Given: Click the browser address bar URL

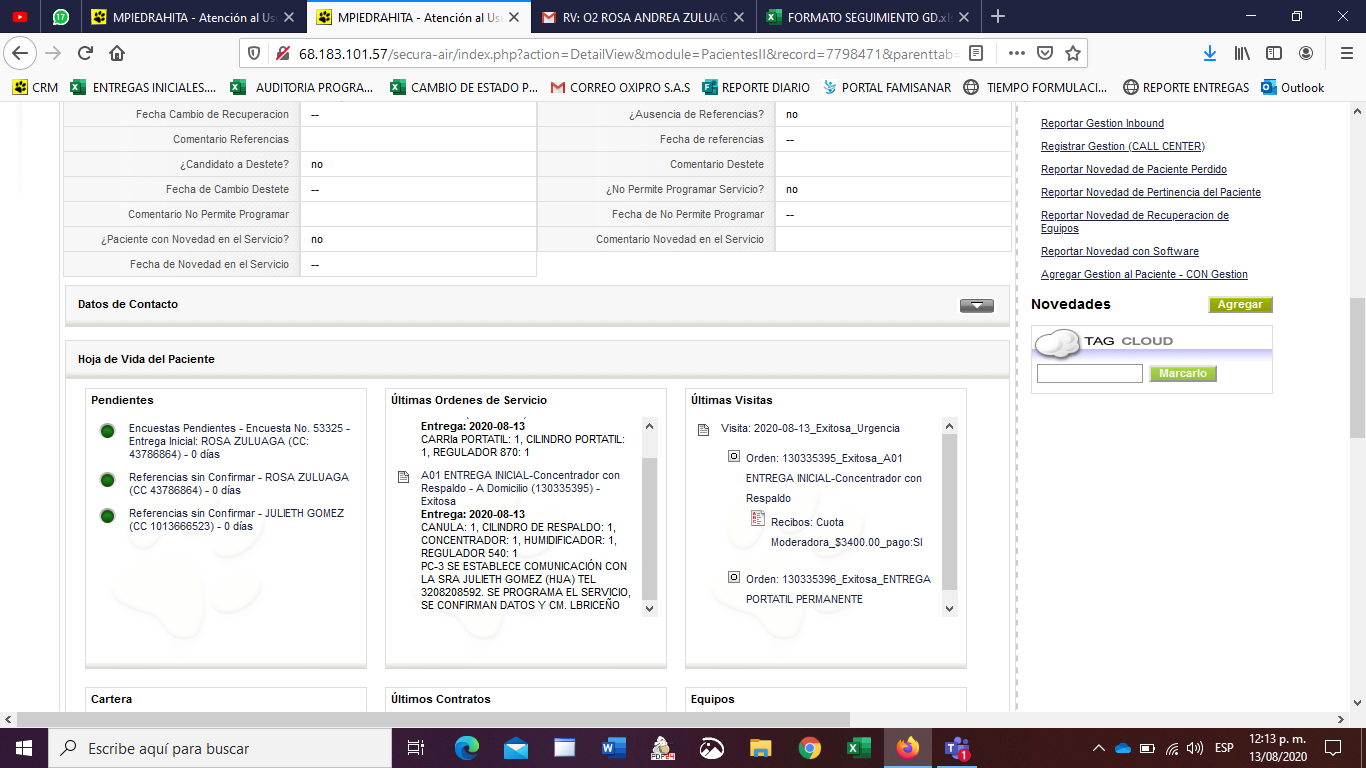Looking at the screenshot, I should [627, 53].
